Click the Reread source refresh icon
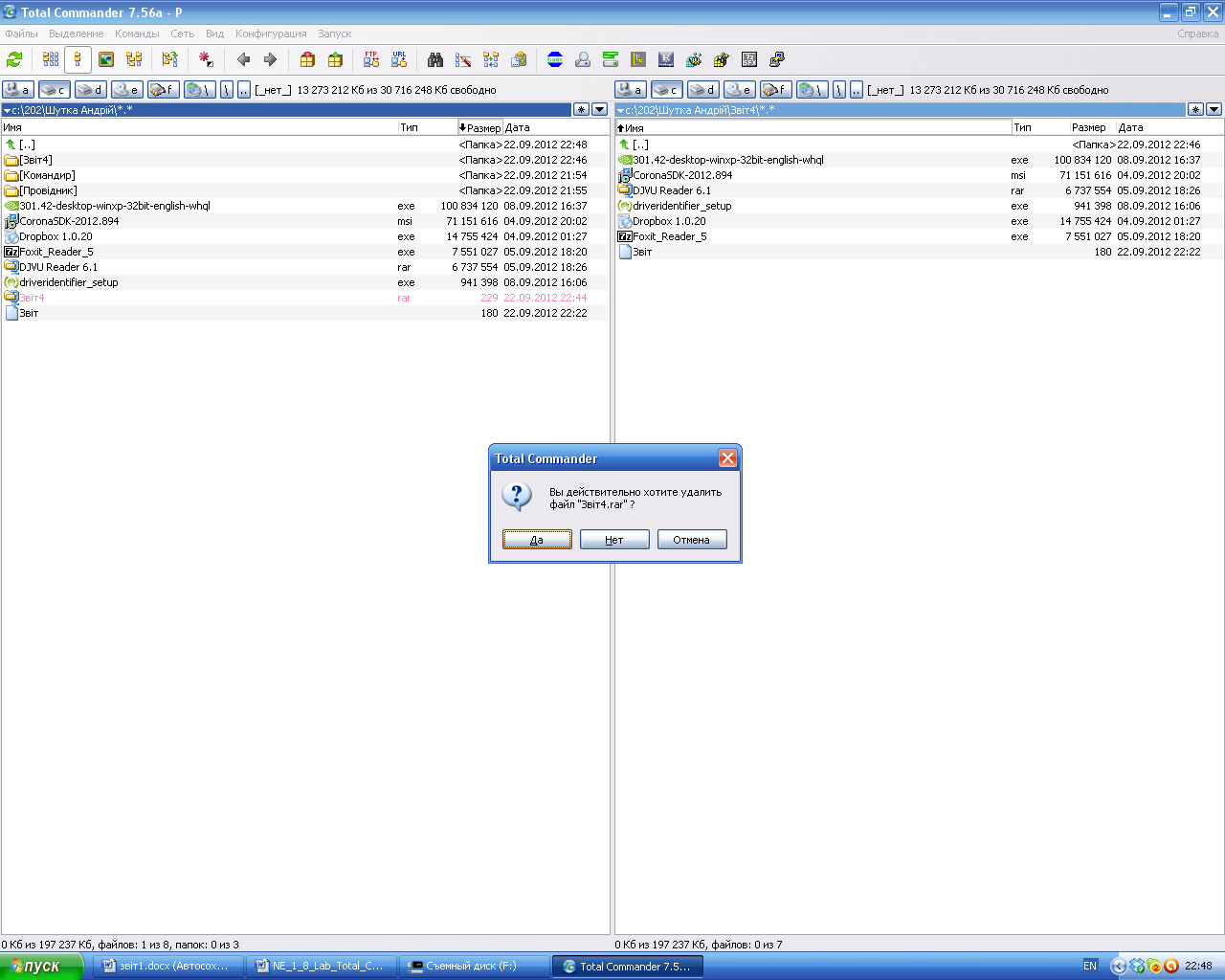Screen dimensions: 1225x980 coord(14,59)
